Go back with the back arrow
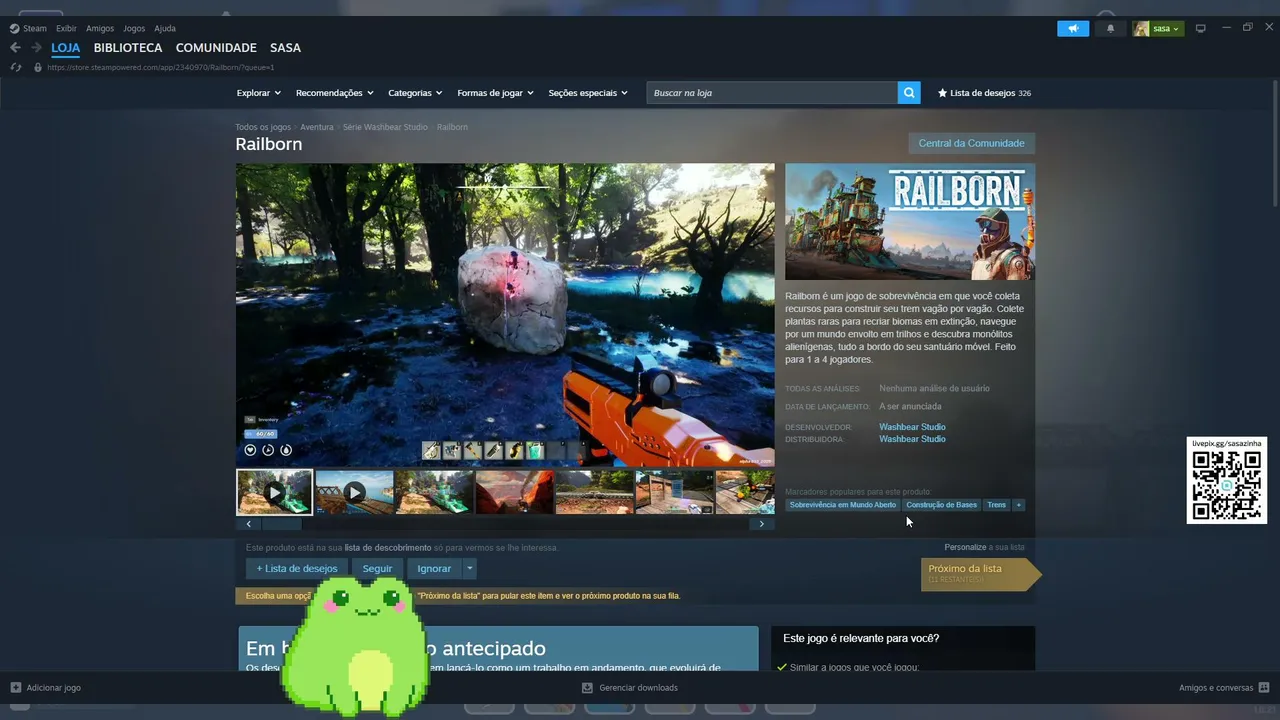The width and height of the screenshot is (1280, 720). click(15, 48)
